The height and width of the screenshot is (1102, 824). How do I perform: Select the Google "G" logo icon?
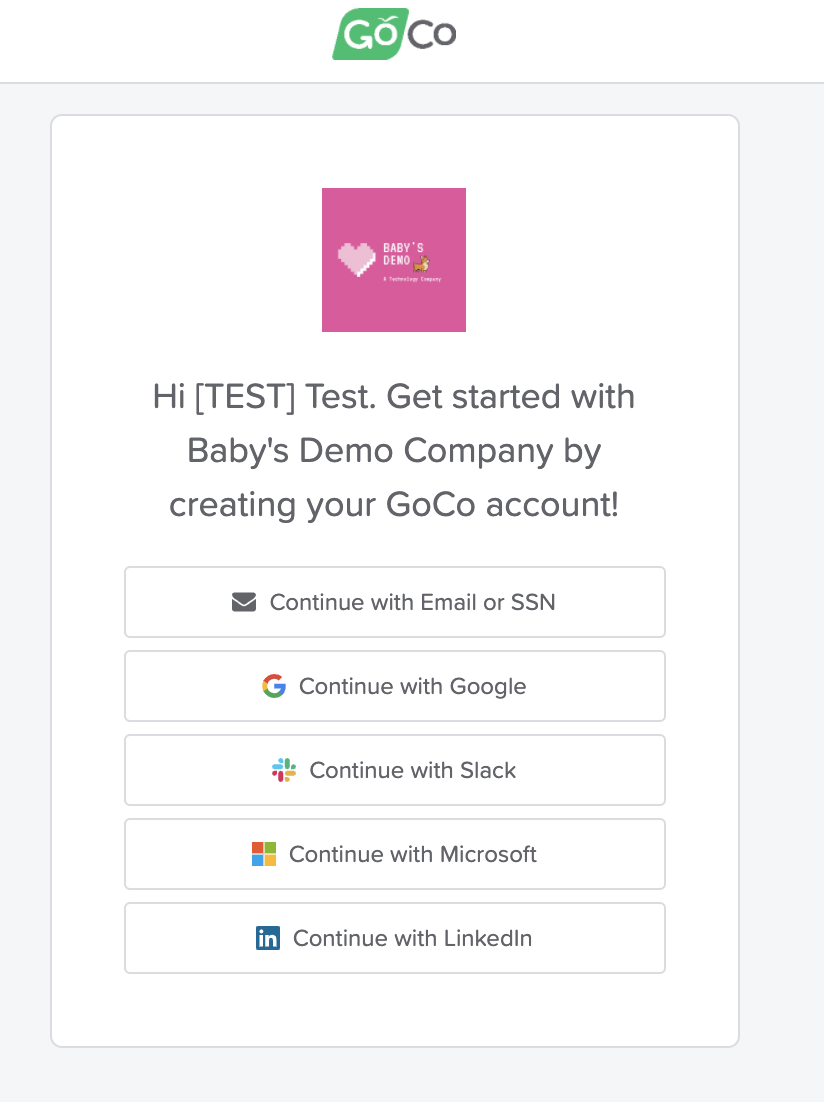[273, 686]
